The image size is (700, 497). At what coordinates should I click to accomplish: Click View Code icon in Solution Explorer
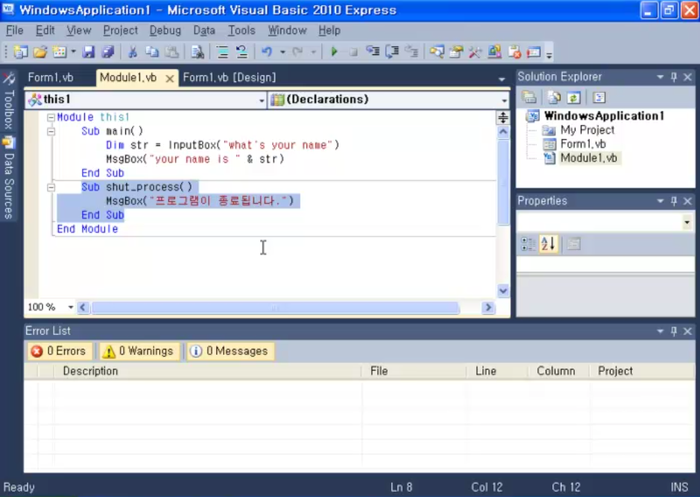pos(599,97)
